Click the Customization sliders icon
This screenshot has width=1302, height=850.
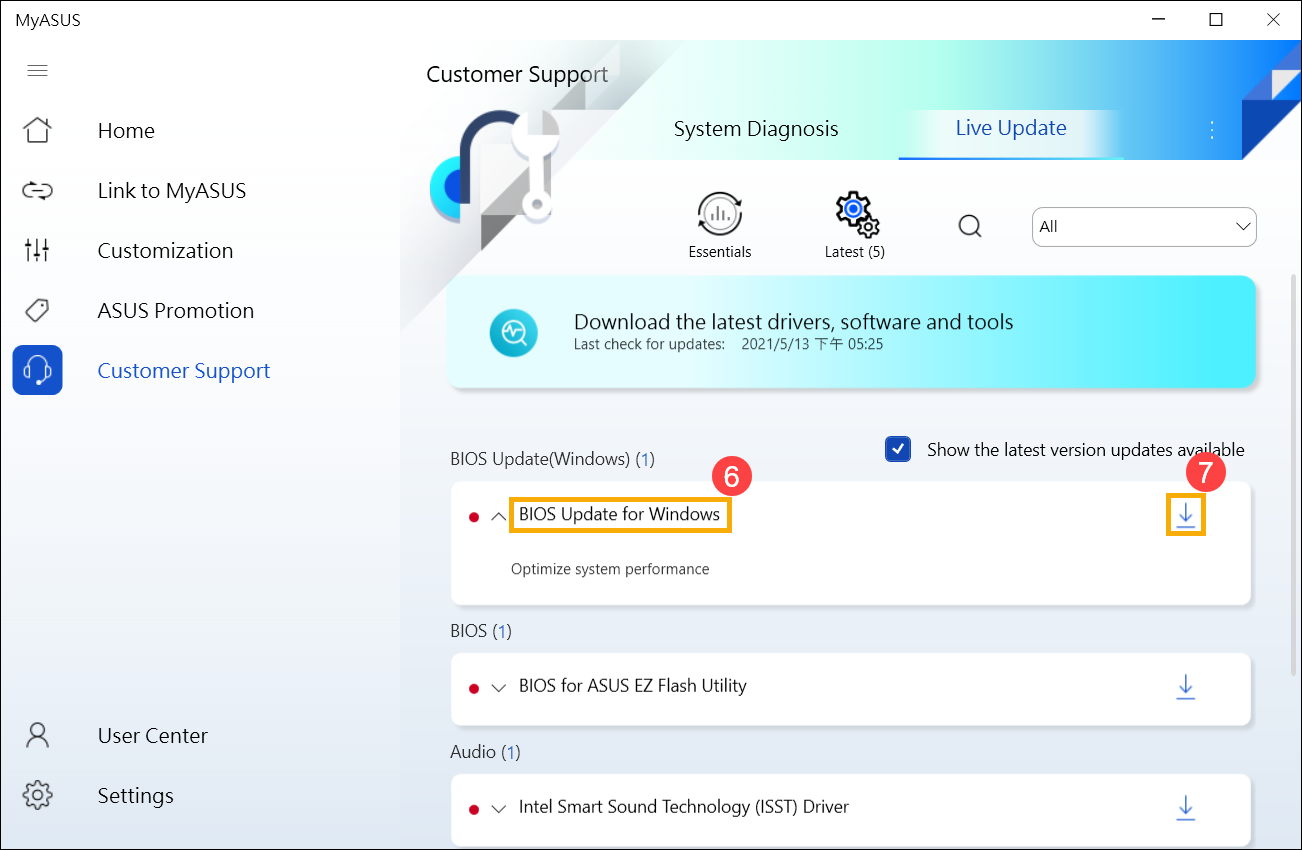[x=37, y=250]
